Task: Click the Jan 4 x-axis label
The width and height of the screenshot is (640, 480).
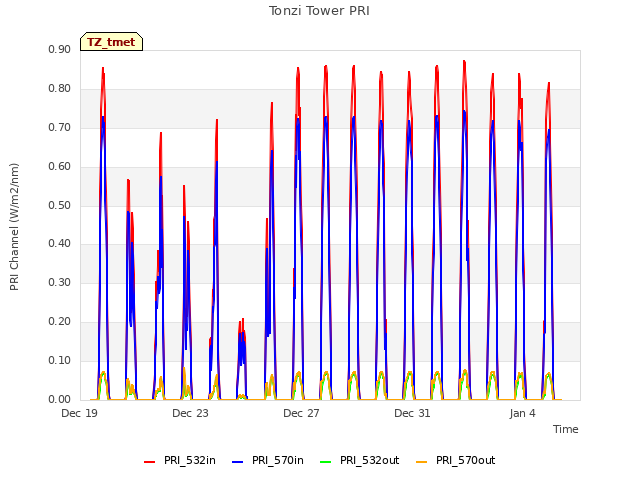Action: coord(522,413)
